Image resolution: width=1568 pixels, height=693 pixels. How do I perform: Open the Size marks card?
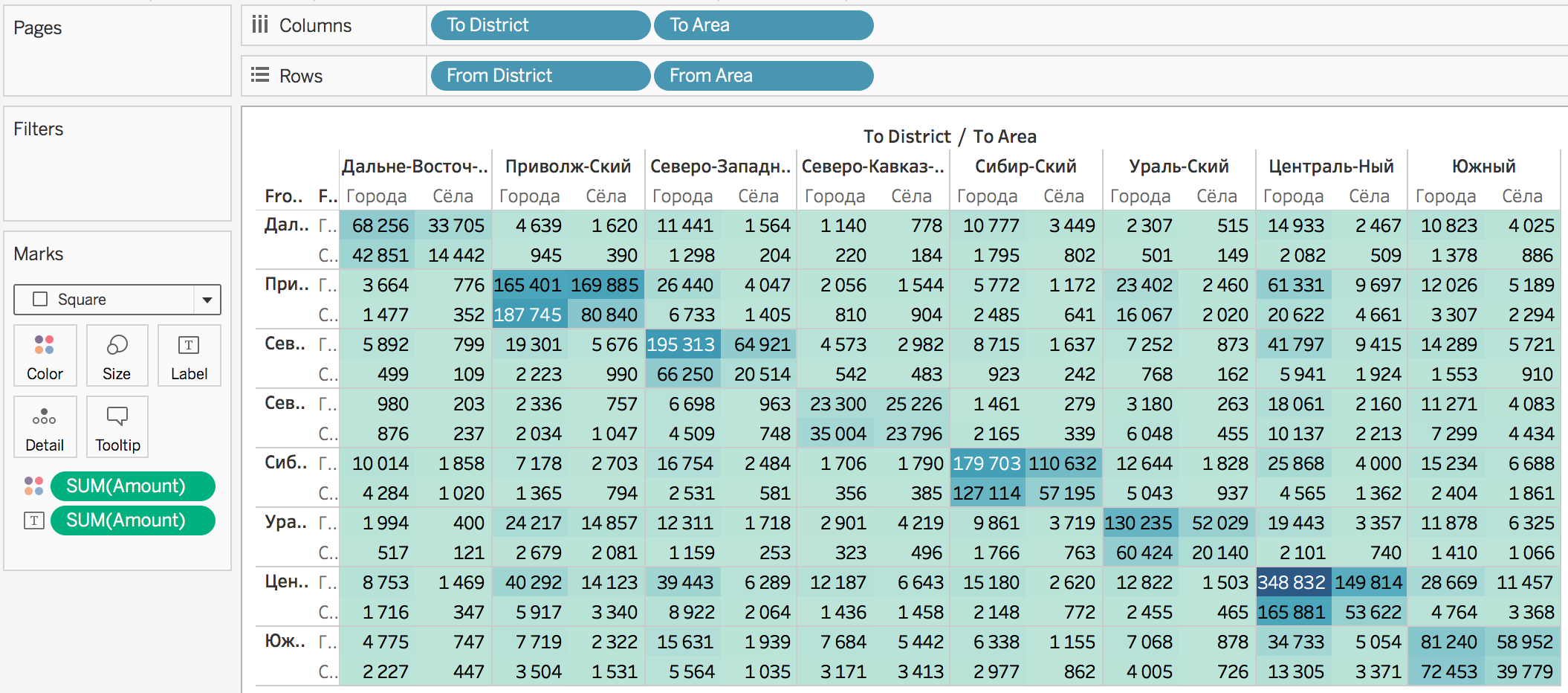[x=117, y=355]
